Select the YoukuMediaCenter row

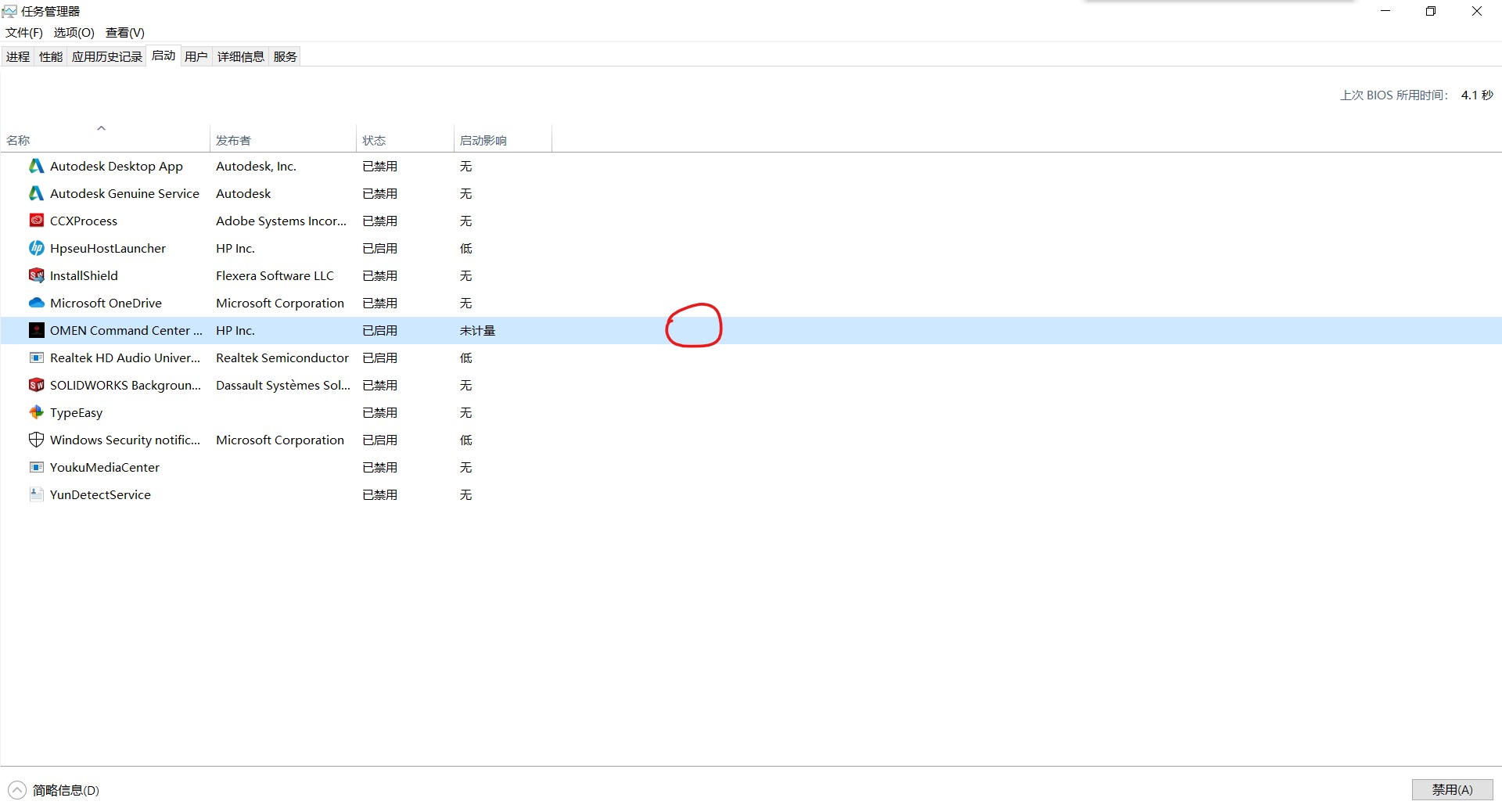coord(105,467)
